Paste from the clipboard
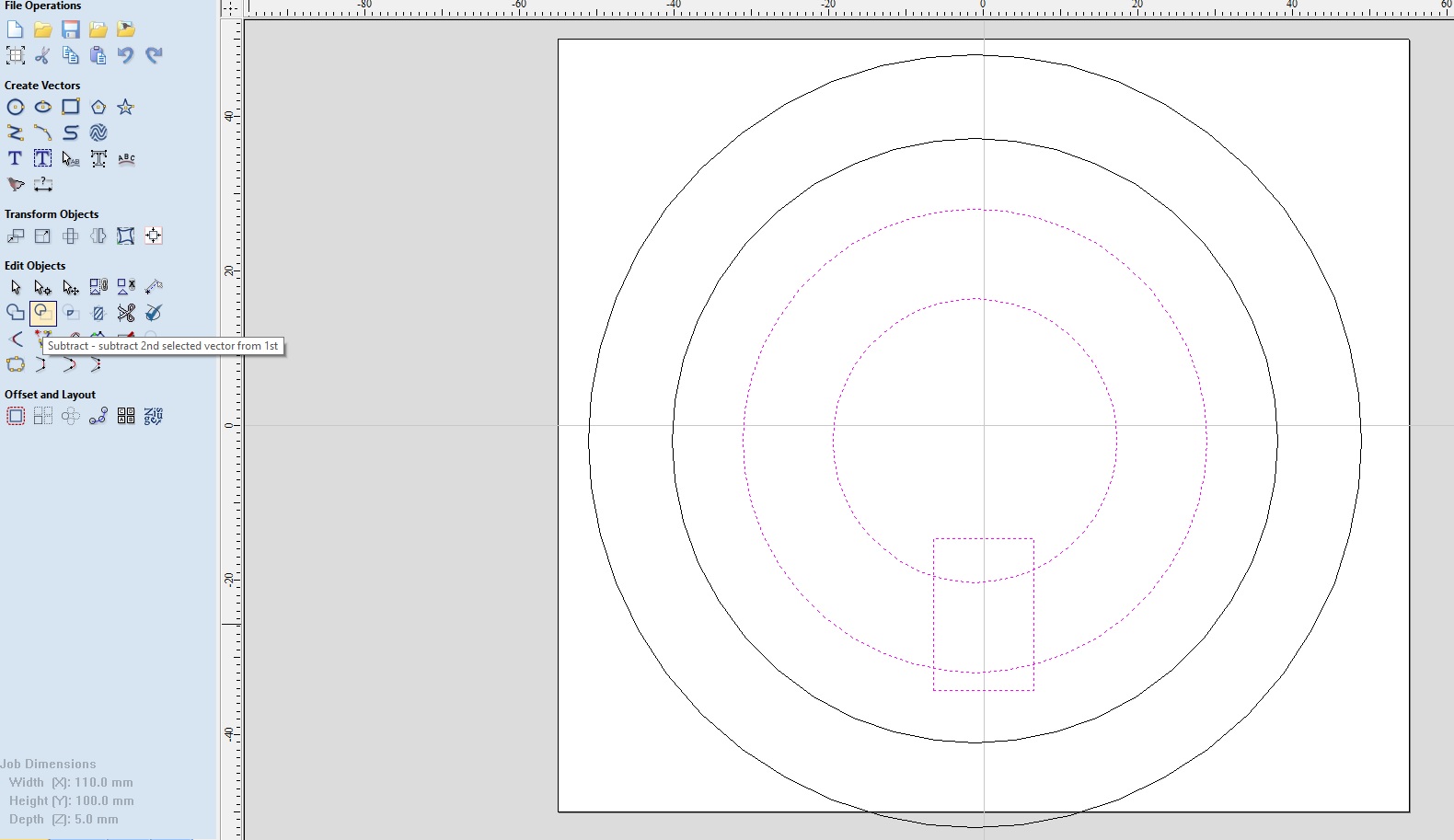The image size is (1454, 840). tap(98, 55)
